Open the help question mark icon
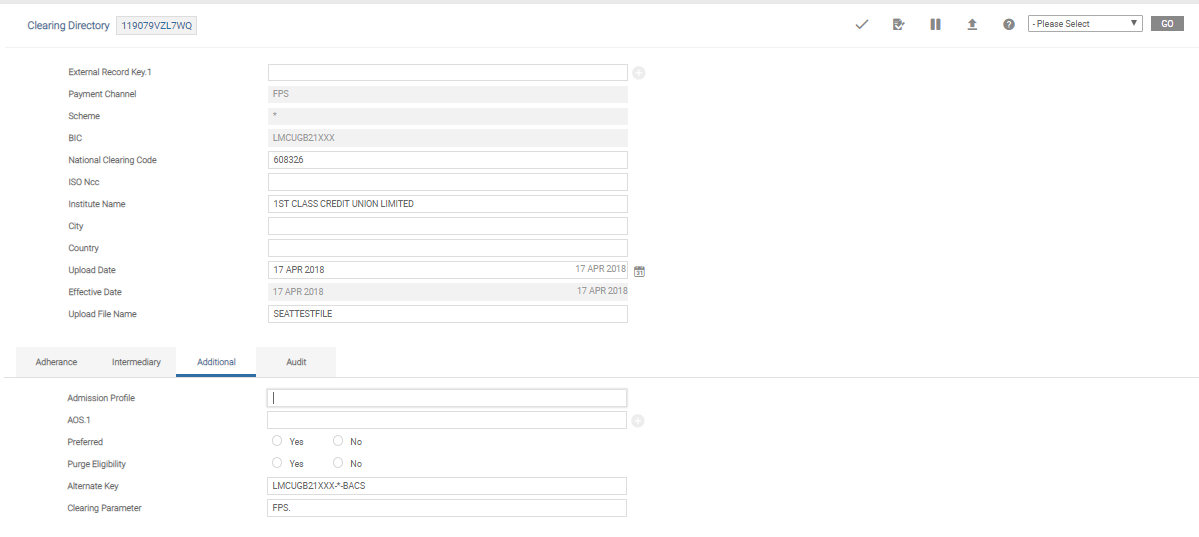 pos(1009,24)
